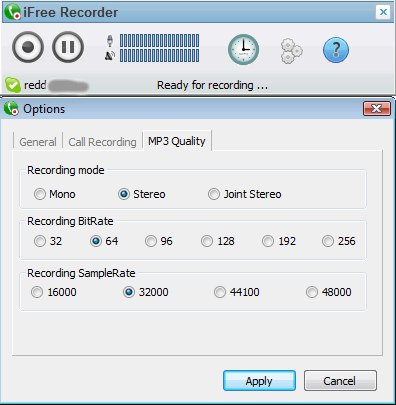Image resolution: width=396 pixels, height=405 pixels.
Task: Click the 'Options' dialog title text
Action: (44, 109)
